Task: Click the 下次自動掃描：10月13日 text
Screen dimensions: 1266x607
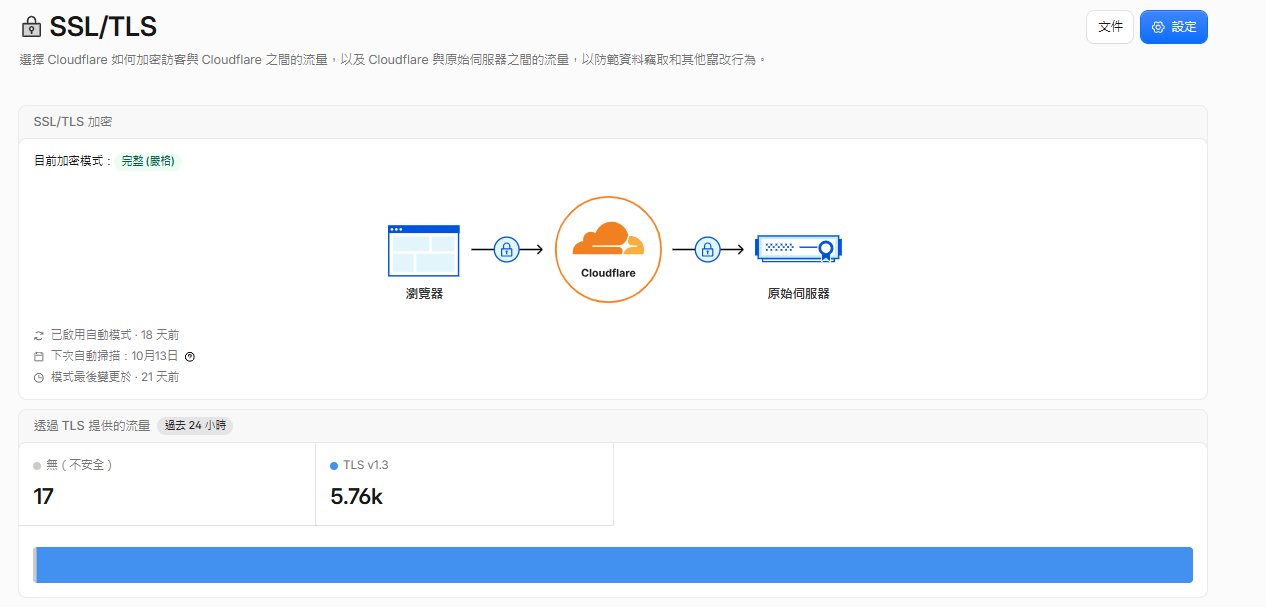Action: click(114, 356)
